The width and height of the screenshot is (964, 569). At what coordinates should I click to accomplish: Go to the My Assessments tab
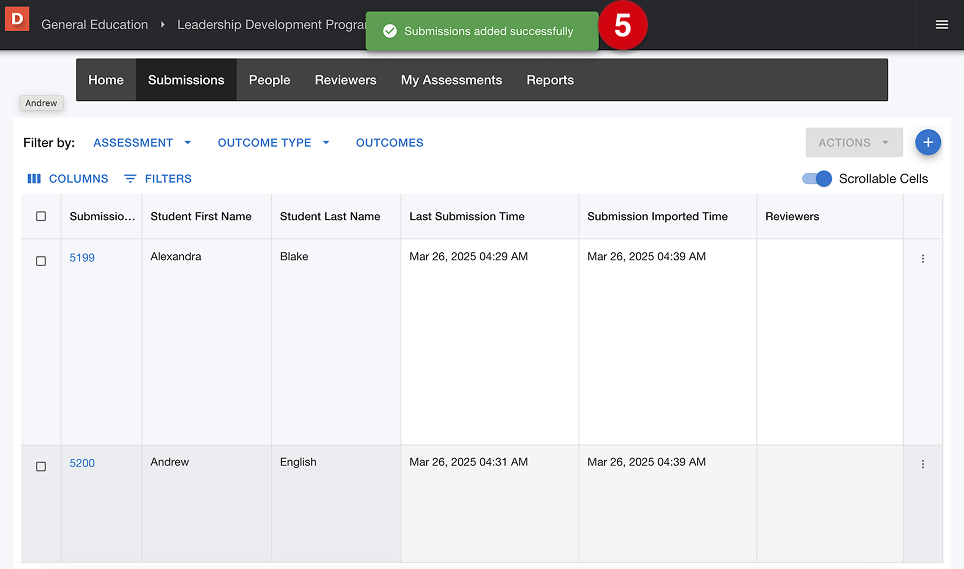[x=451, y=80]
